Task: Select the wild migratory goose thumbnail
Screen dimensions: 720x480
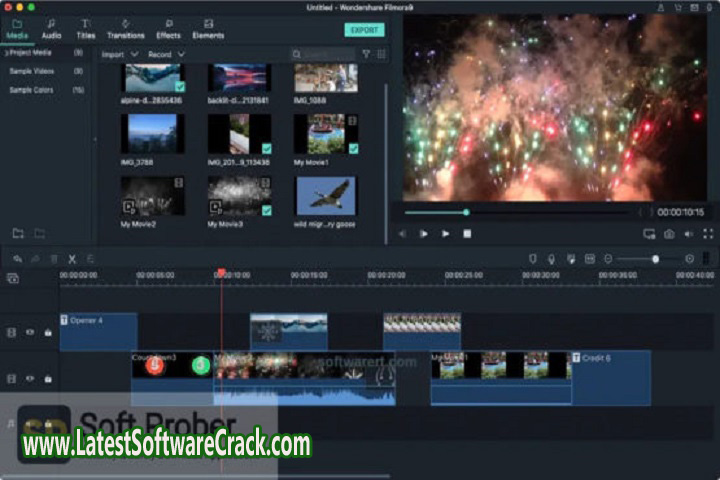Action: [x=326, y=196]
